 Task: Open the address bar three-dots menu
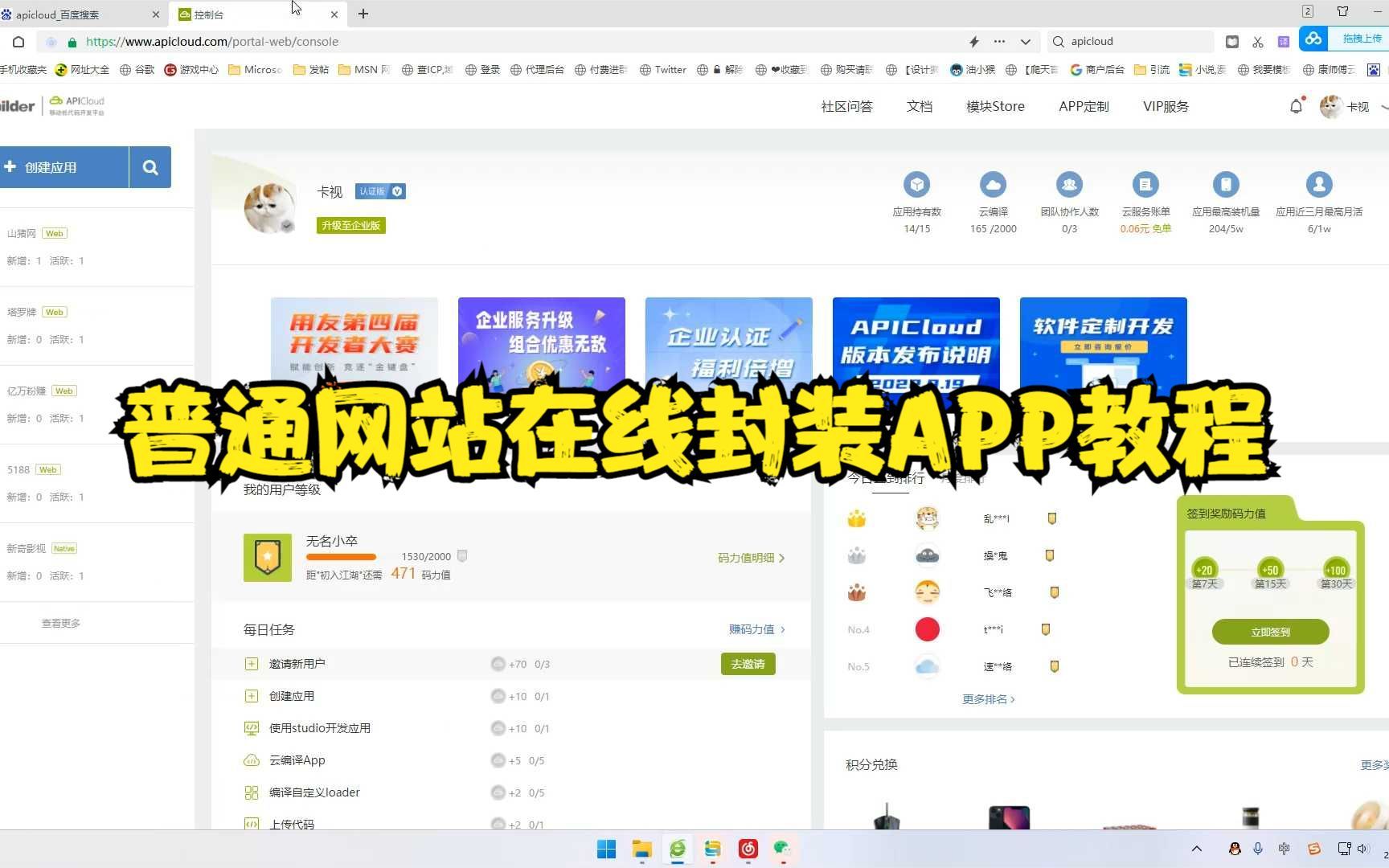(x=999, y=42)
